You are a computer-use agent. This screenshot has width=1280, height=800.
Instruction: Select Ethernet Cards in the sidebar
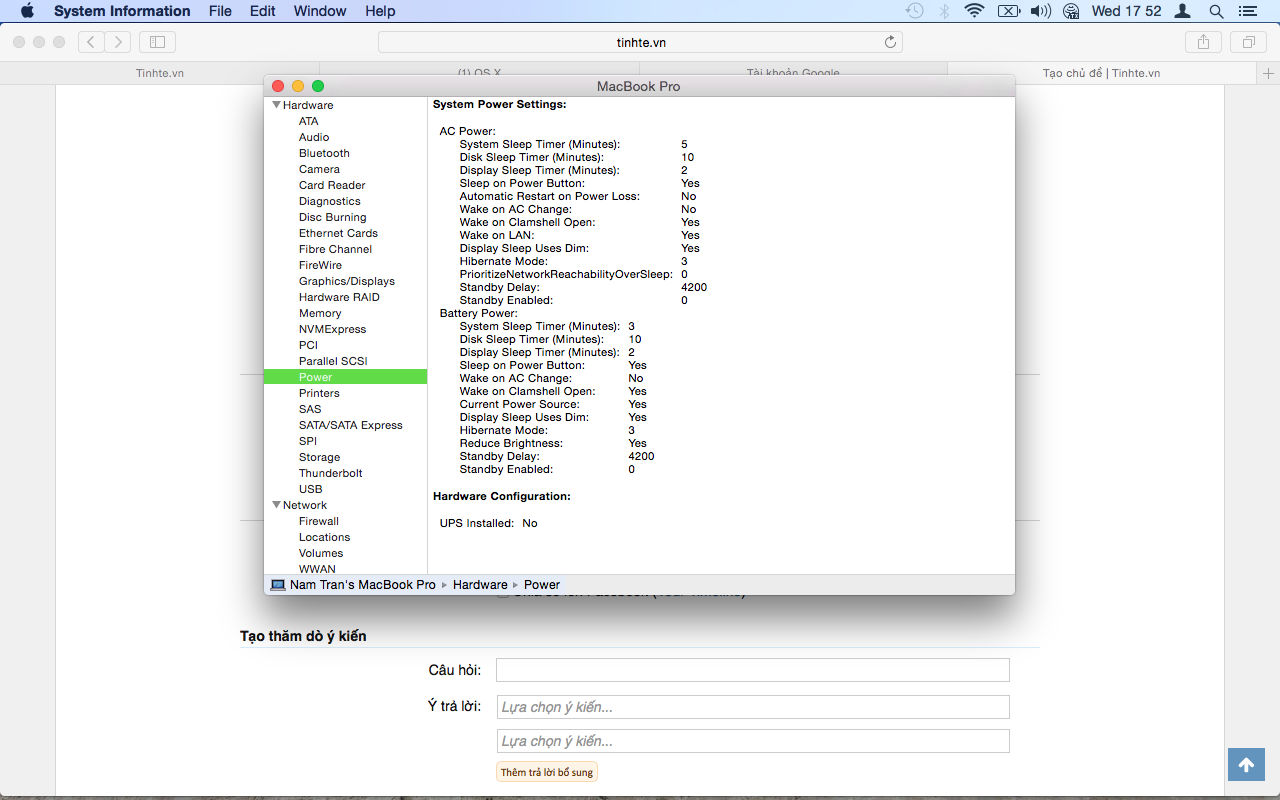pyautogui.click(x=338, y=233)
